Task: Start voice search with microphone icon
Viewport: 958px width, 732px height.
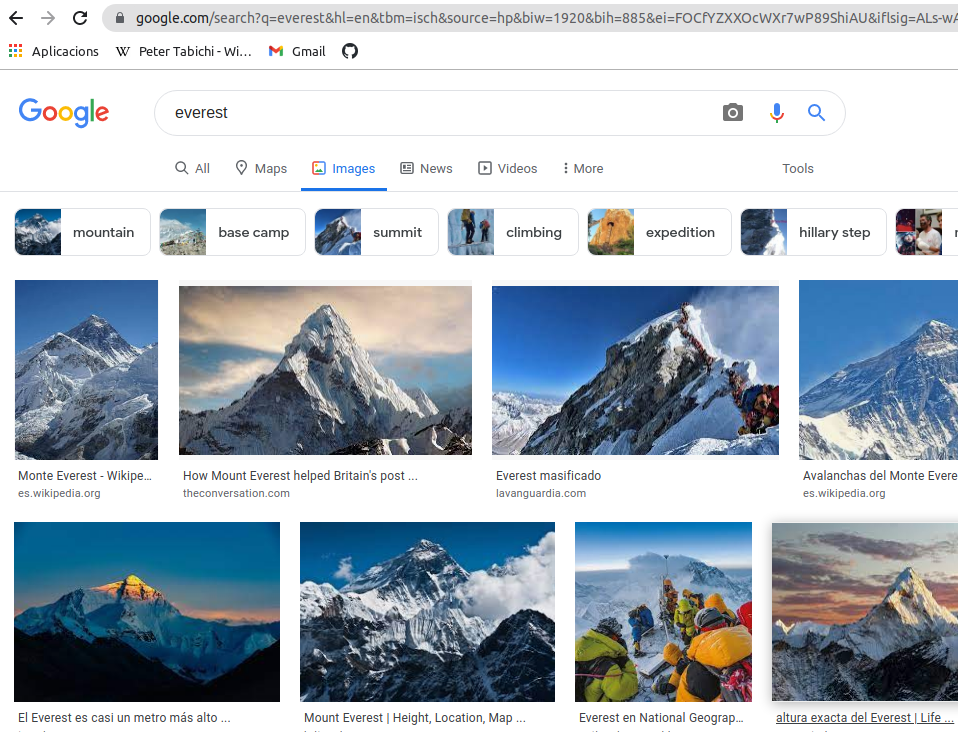Action: coord(777,113)
